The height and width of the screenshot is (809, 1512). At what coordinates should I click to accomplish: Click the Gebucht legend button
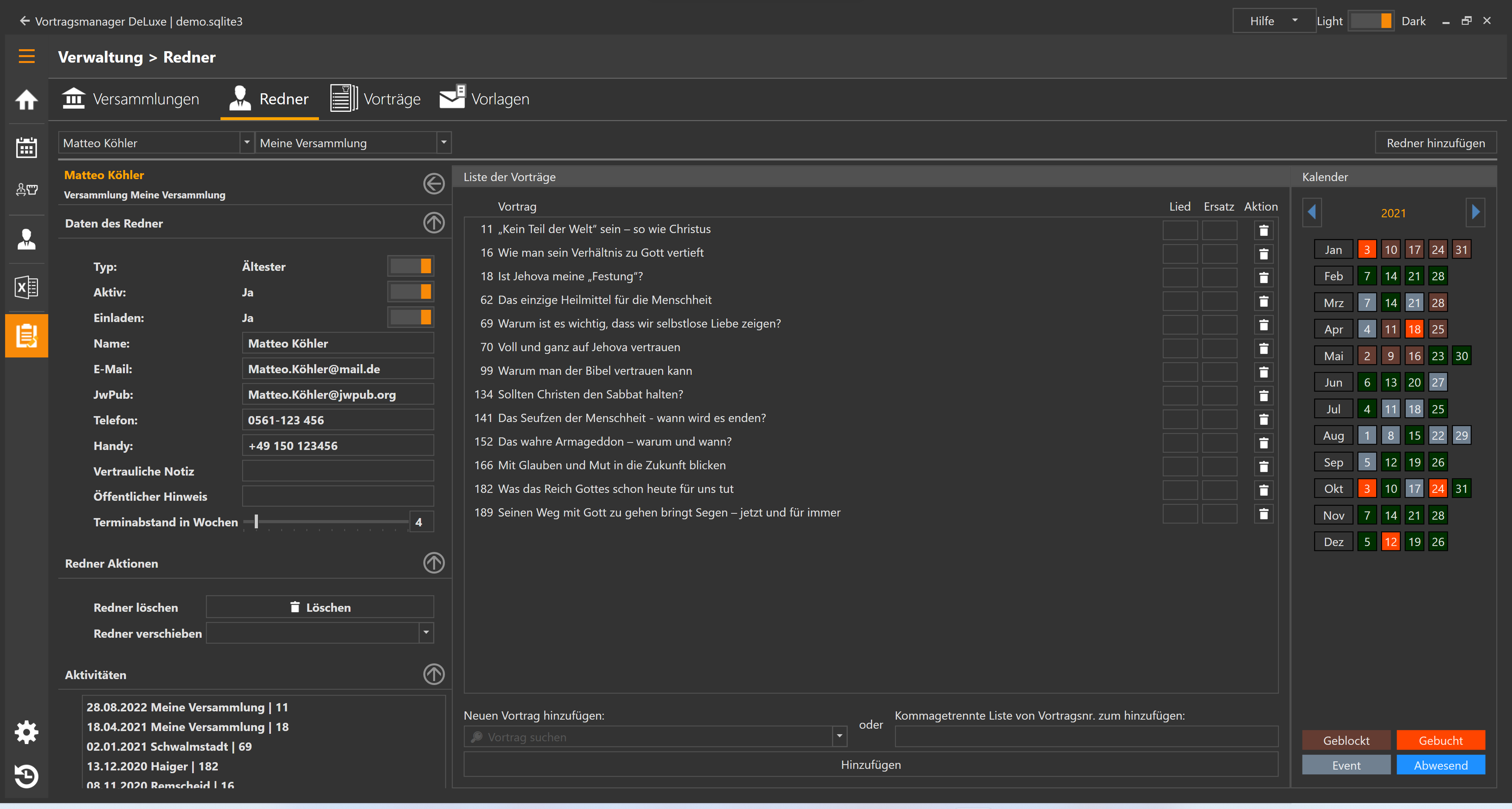(1440, 741)
